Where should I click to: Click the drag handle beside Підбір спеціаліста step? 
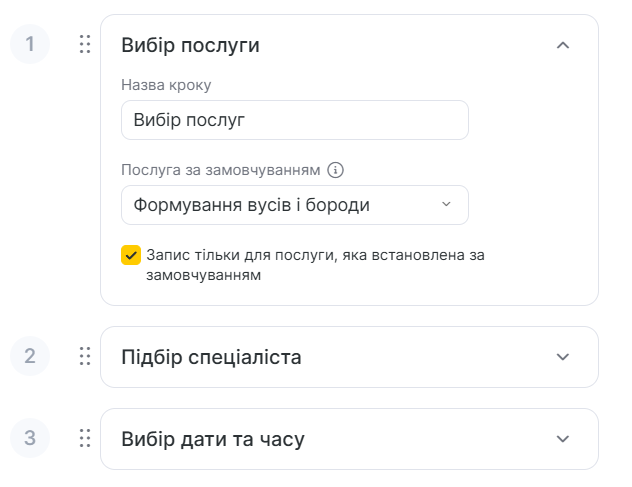click(85, 356)
